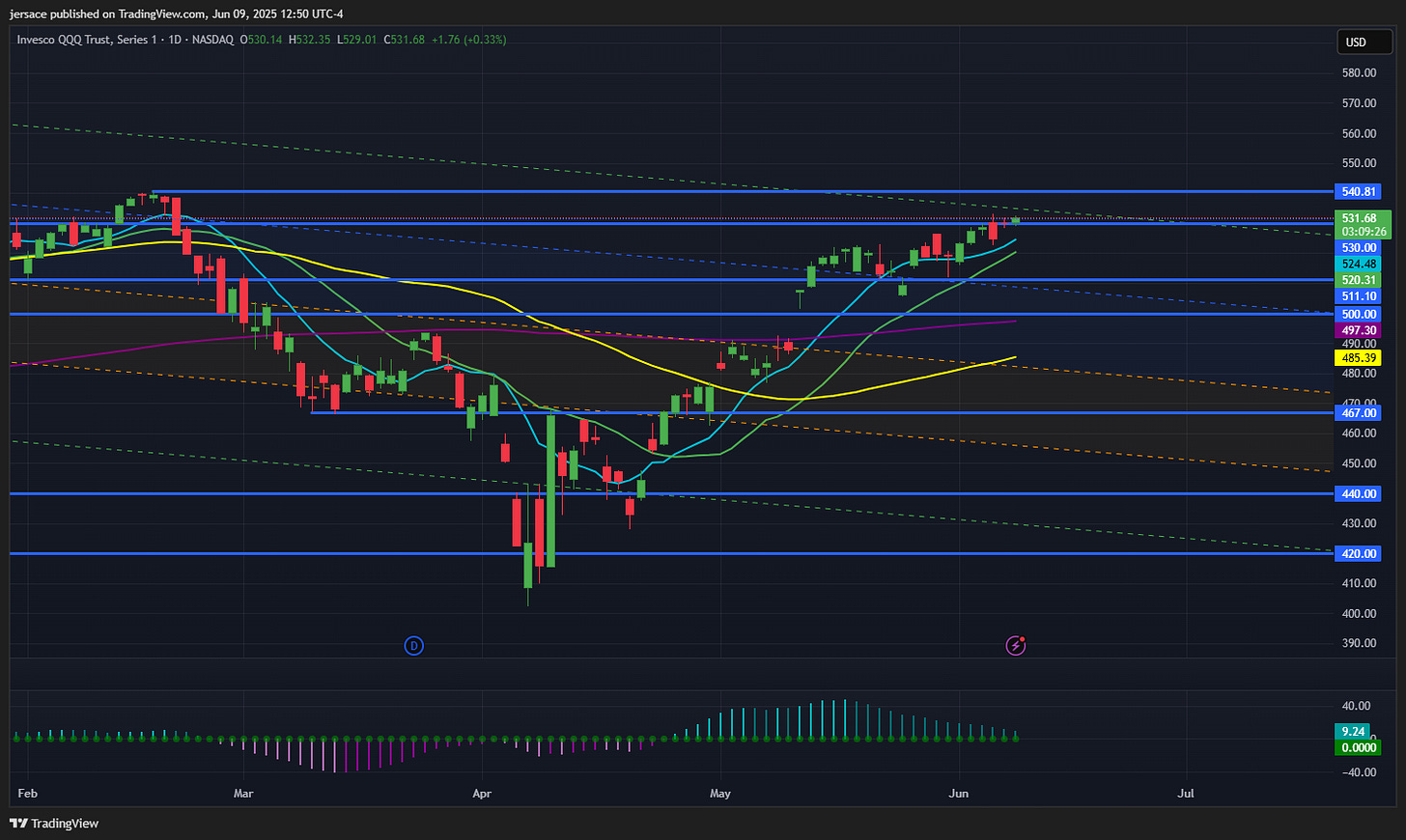
Task: Click the +1.76 (+0.33%) change text
Action: pyautogui.click(x=468, y=40)
